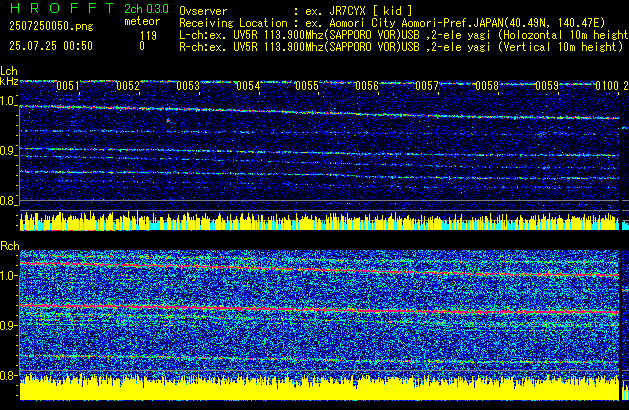The height and width of the screenshot is (410, 629).
Task: Click the Lch yellow signal level bar graph
Action: (319, 221)
